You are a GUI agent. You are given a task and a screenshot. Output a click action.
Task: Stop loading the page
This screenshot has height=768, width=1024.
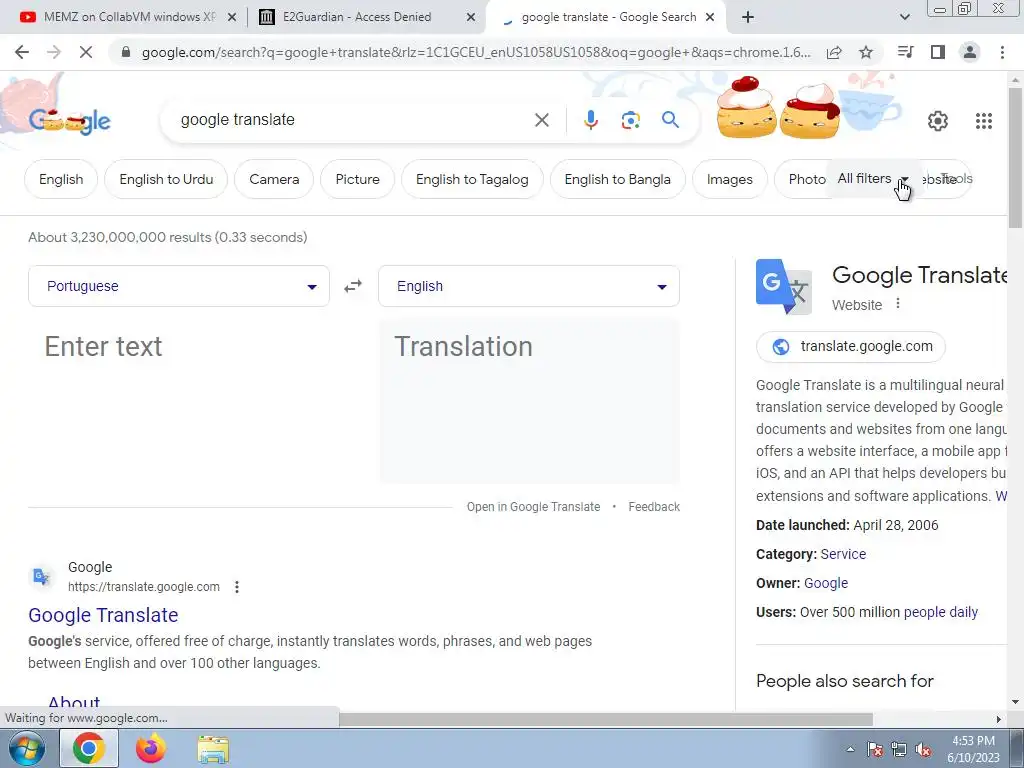point(86,52)
